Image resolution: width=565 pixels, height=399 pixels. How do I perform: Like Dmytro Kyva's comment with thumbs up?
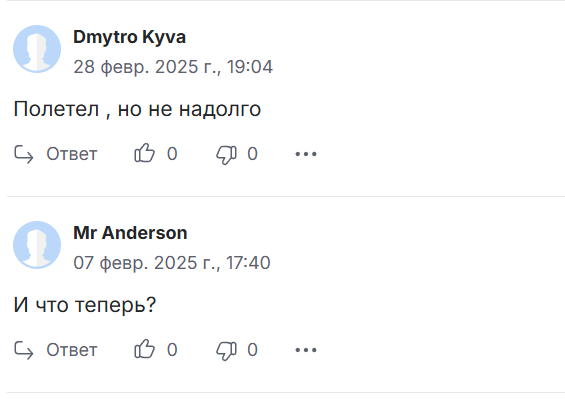(144, 154)
